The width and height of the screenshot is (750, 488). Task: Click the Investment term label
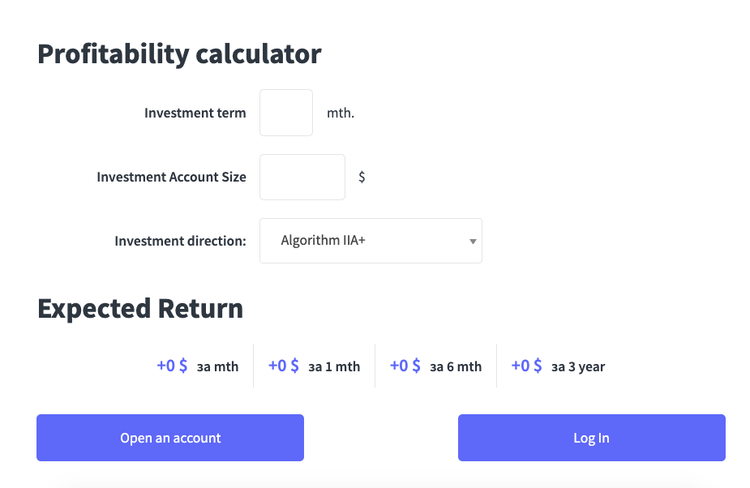click(195, 113)
